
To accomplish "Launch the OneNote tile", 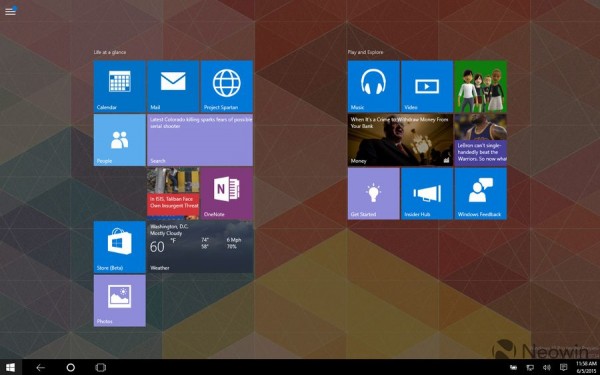I will click(x=227, y=193).
